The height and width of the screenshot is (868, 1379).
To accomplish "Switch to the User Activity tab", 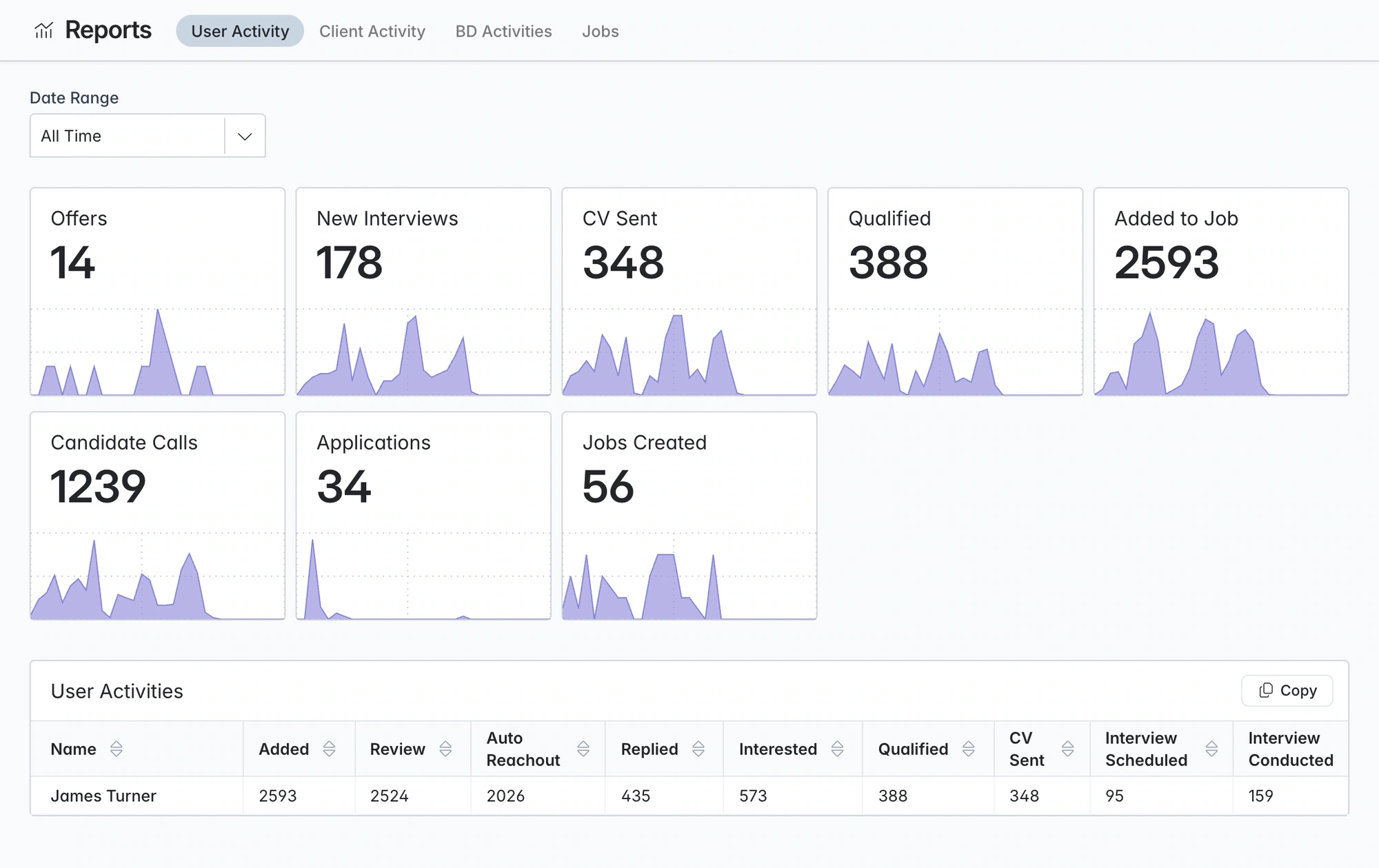I will [x=240, y=31].
